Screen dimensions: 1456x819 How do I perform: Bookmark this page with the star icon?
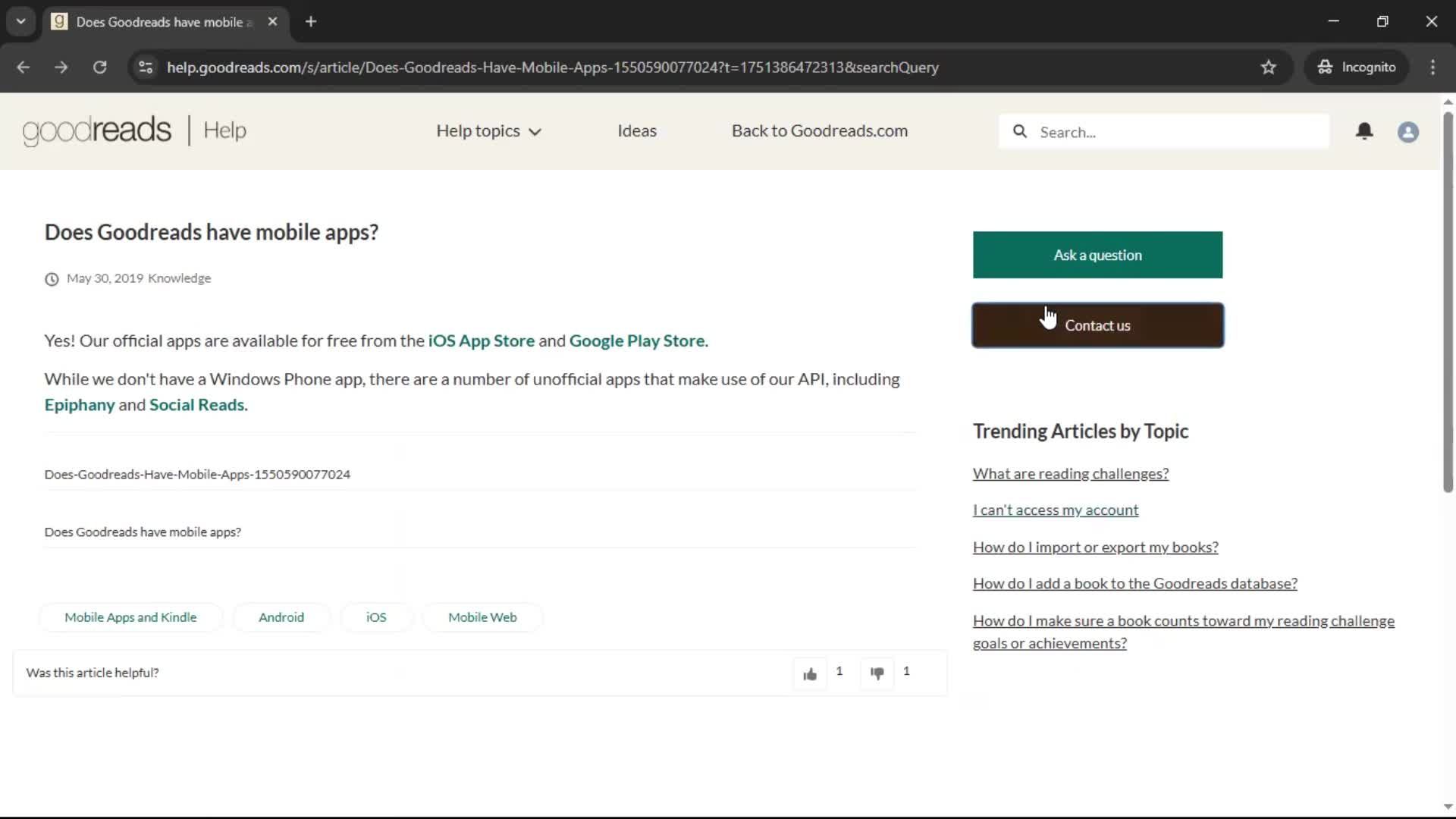point(1269,67)
